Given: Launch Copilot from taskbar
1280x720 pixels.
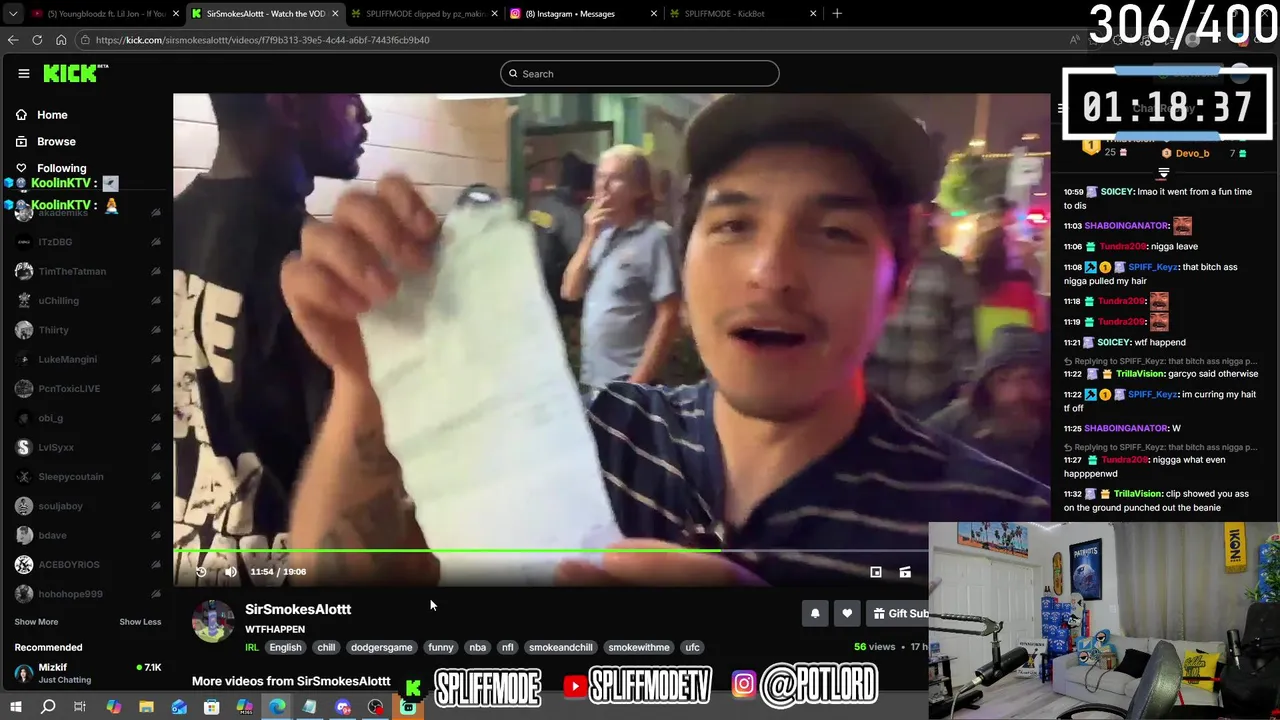Looking at the screenshot, I should 113,707.
